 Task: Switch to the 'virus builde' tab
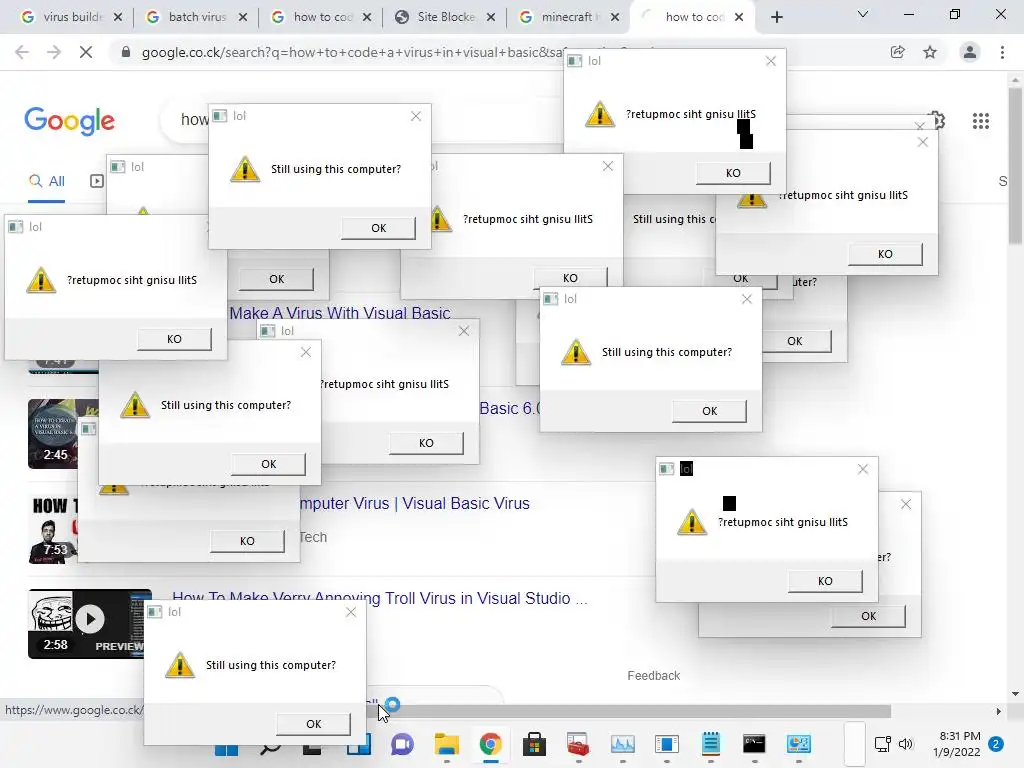[x=70, y=17]
